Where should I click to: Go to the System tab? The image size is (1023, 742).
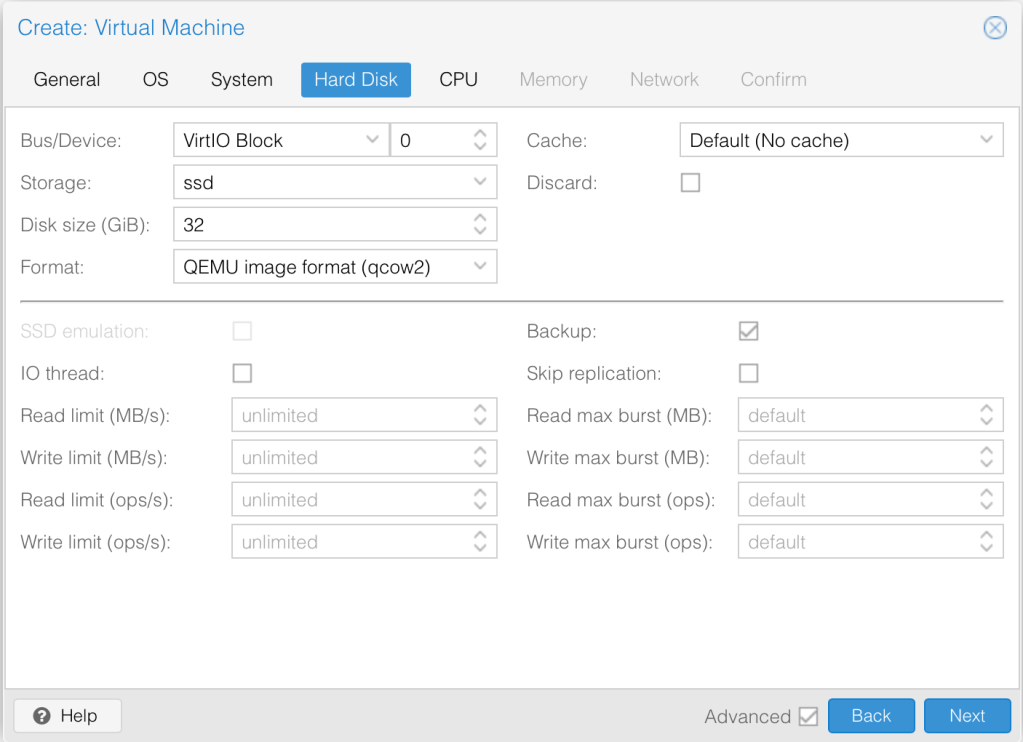point(241,80)
